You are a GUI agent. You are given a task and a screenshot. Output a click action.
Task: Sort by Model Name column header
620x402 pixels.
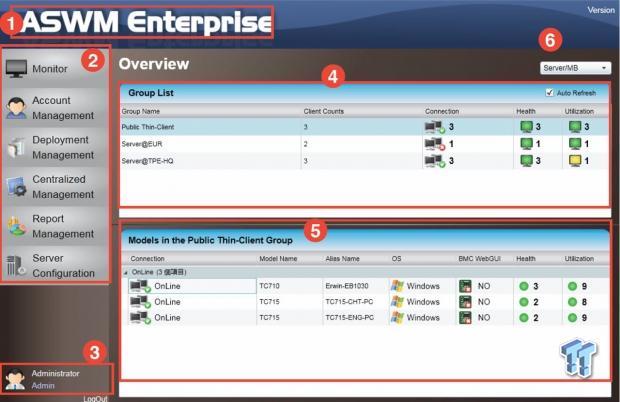[x=278, y=259]
